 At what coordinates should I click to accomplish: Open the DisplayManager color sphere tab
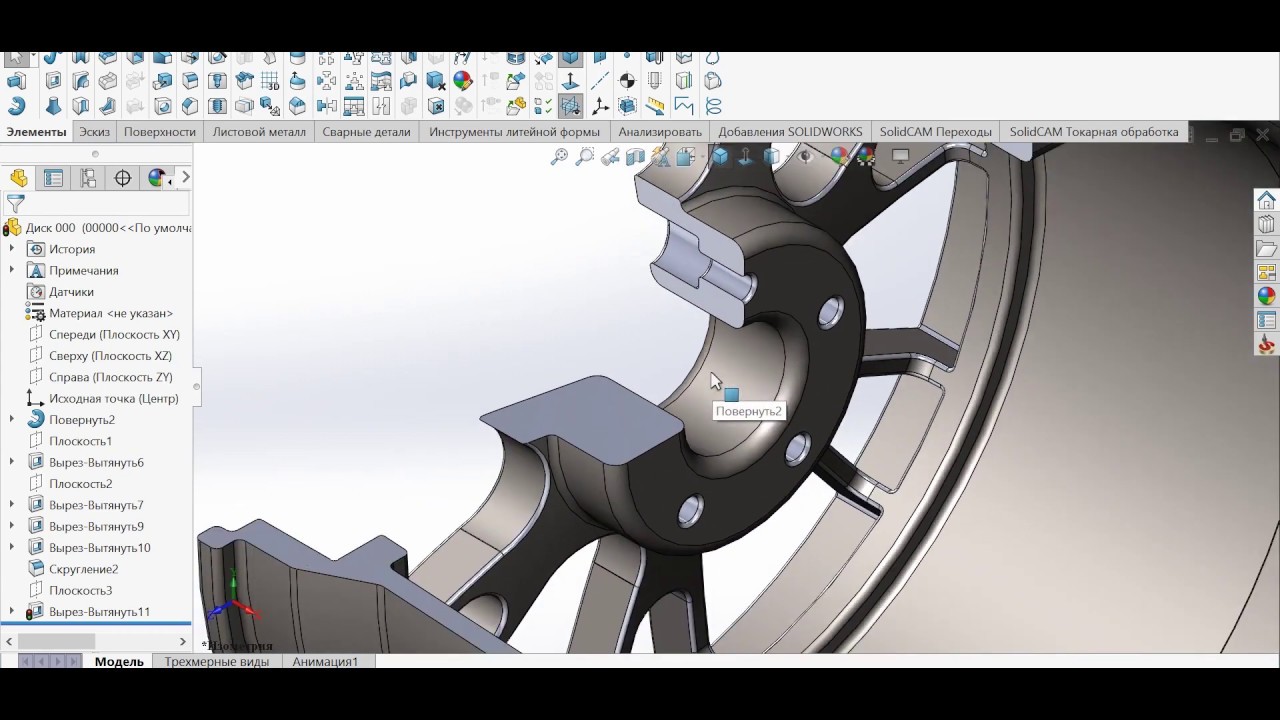click(x=156, y=178)
